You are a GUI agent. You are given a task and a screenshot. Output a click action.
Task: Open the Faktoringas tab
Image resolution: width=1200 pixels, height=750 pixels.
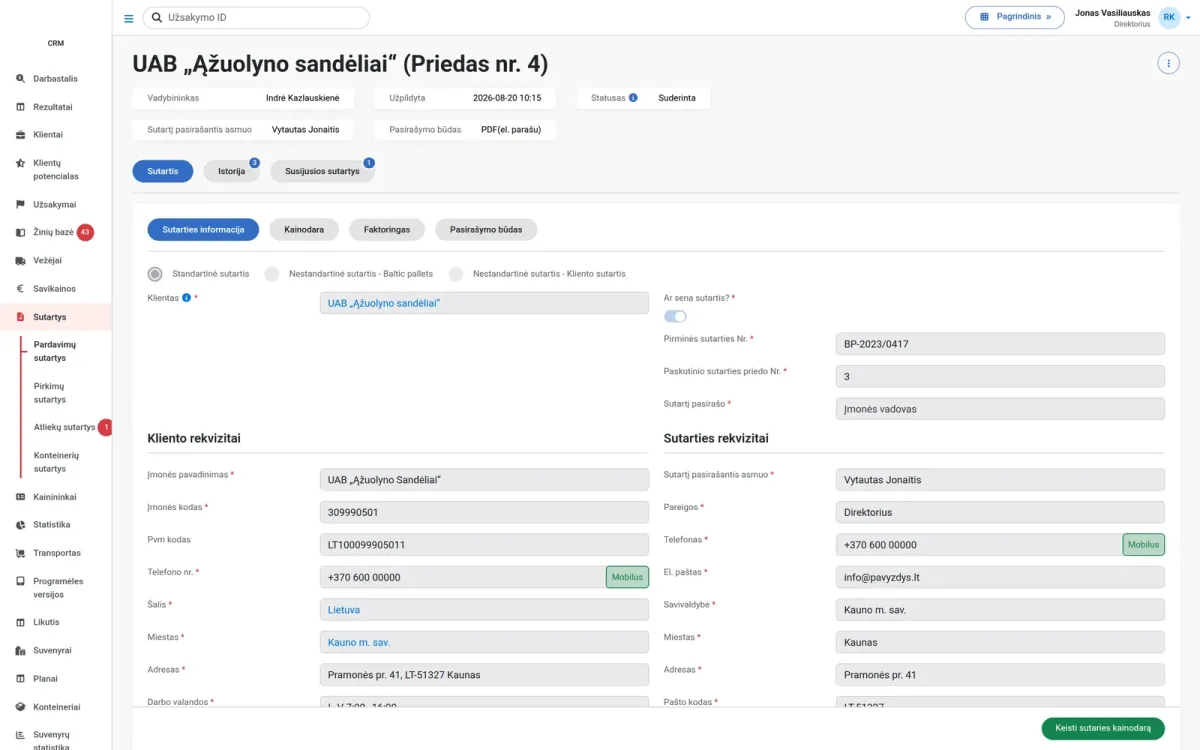point(387,230)
